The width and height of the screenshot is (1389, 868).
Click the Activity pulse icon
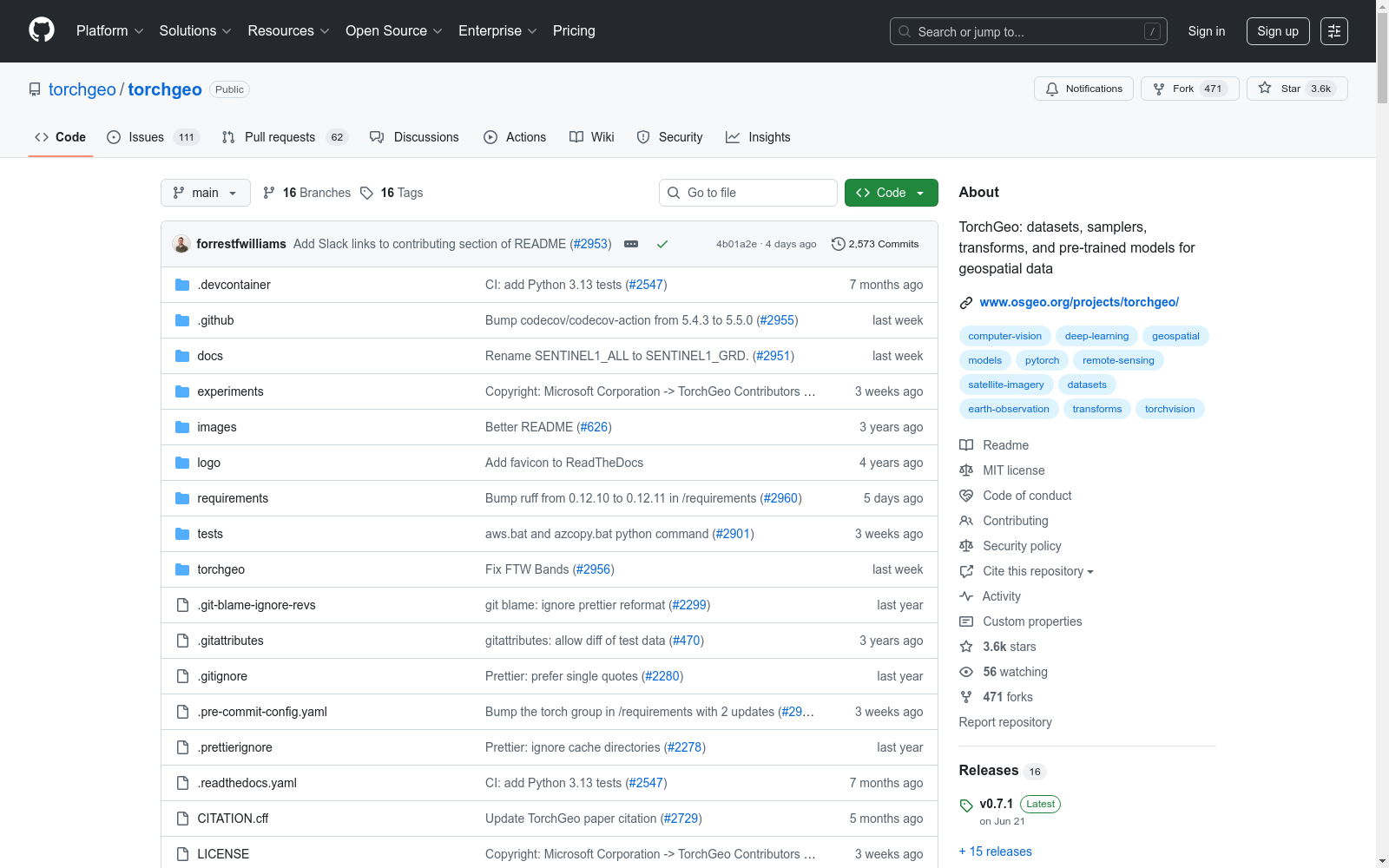(x=966, y=596)
